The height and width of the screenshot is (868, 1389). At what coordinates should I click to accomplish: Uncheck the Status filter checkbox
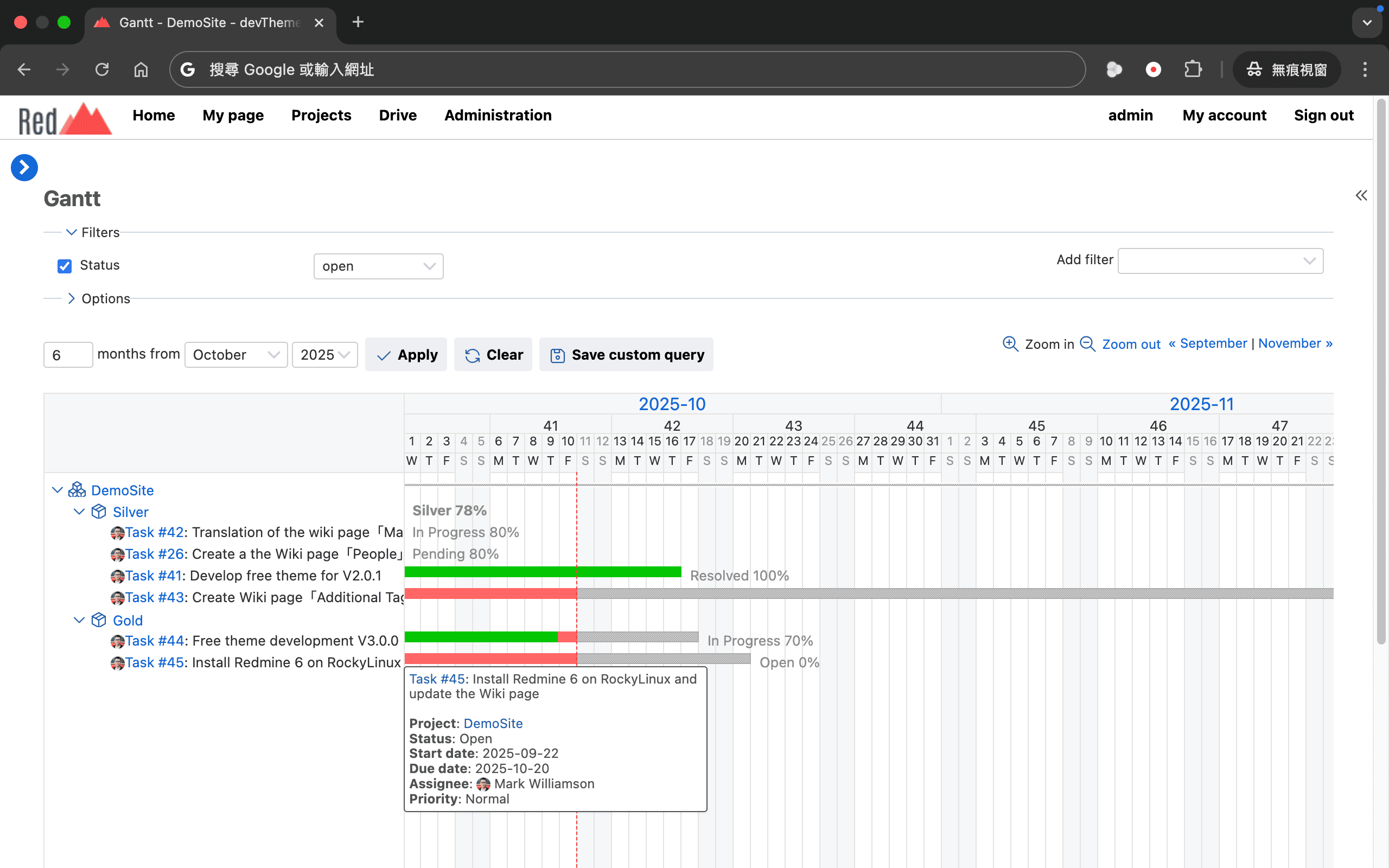[64, 266]
